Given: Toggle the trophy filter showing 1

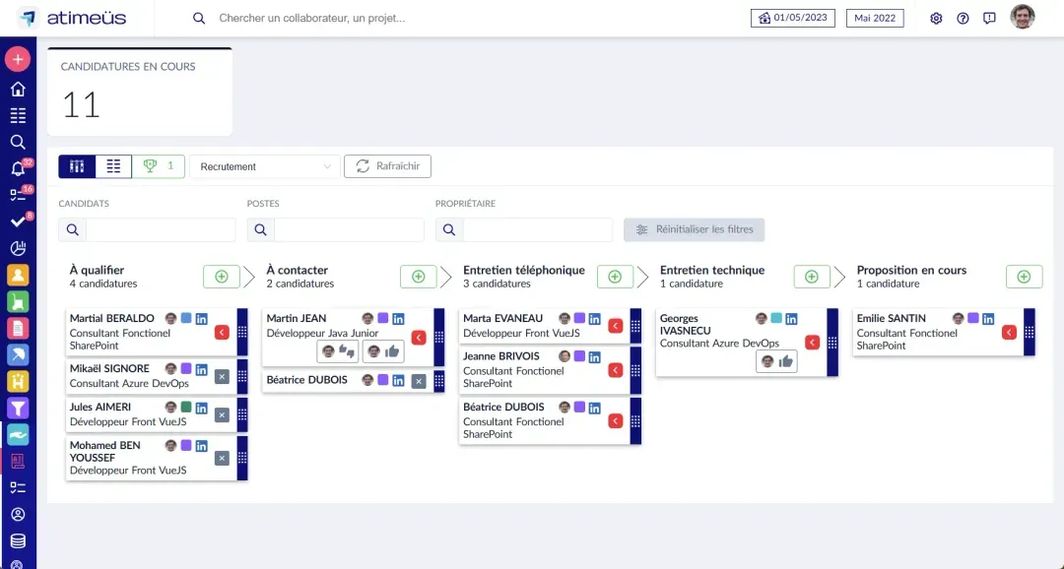Looking at the screenshot, I should pyautogui.click(x=158, y=166).
